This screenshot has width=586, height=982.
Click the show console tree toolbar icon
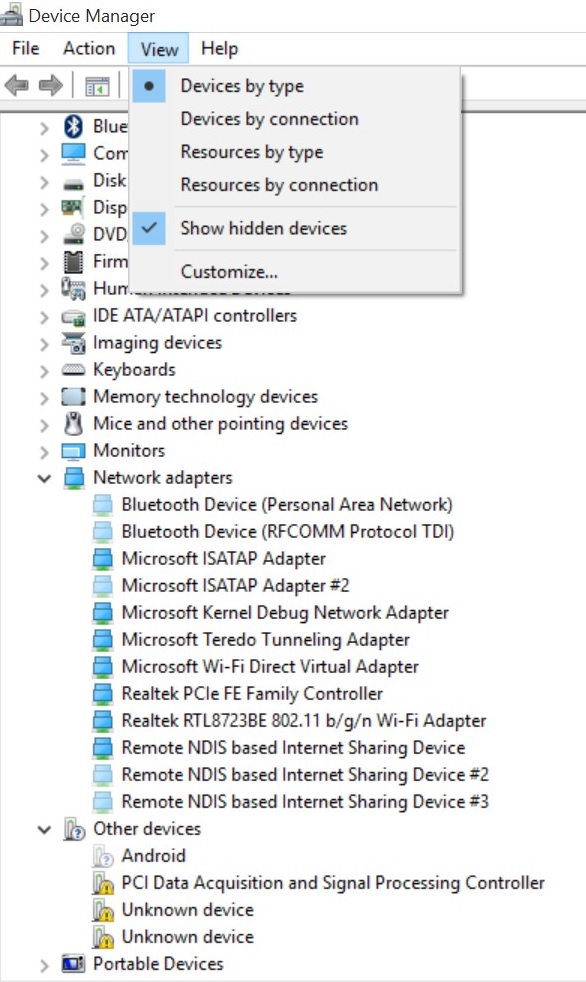coord(97,86)
